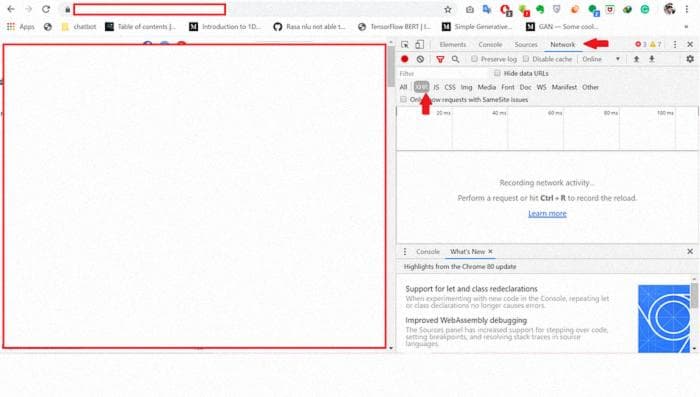Open the 'GAN — Some cool...' bookmark
The height and width of the screenshot is (397, 700).
coord(562,27)
